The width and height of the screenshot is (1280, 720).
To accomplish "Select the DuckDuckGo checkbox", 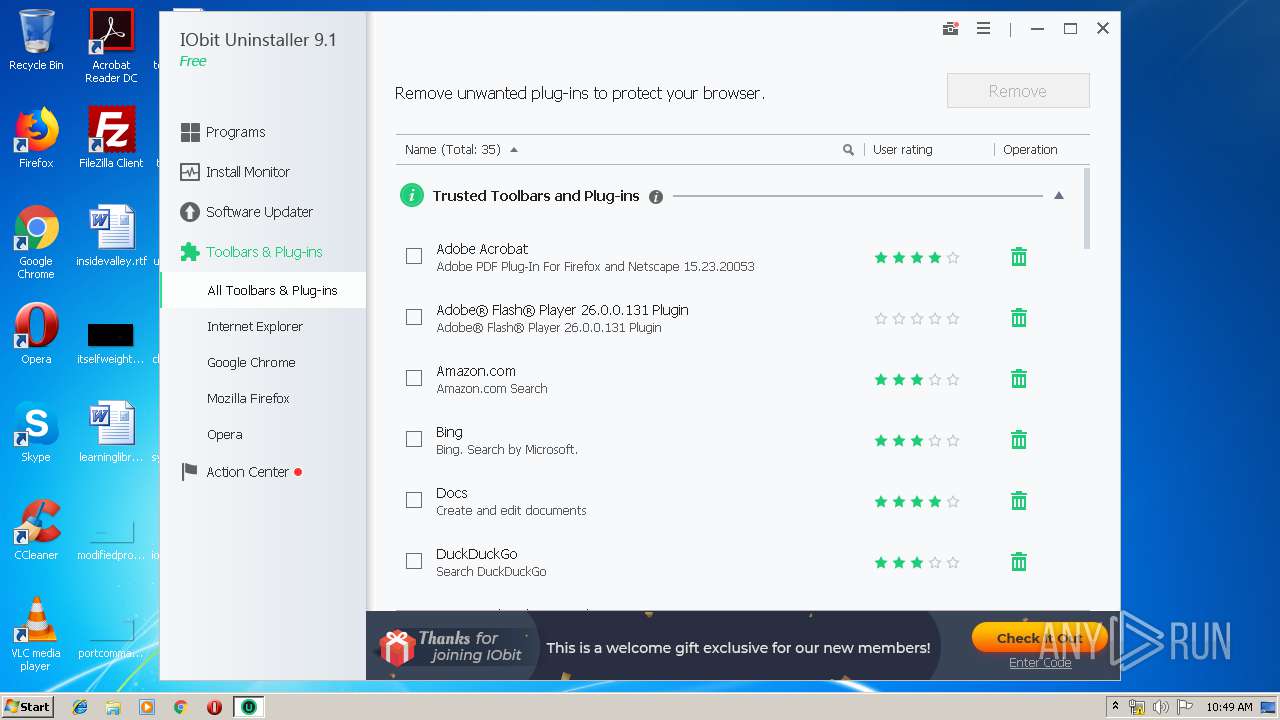I will pyautogui.click(x=414, y=562).
